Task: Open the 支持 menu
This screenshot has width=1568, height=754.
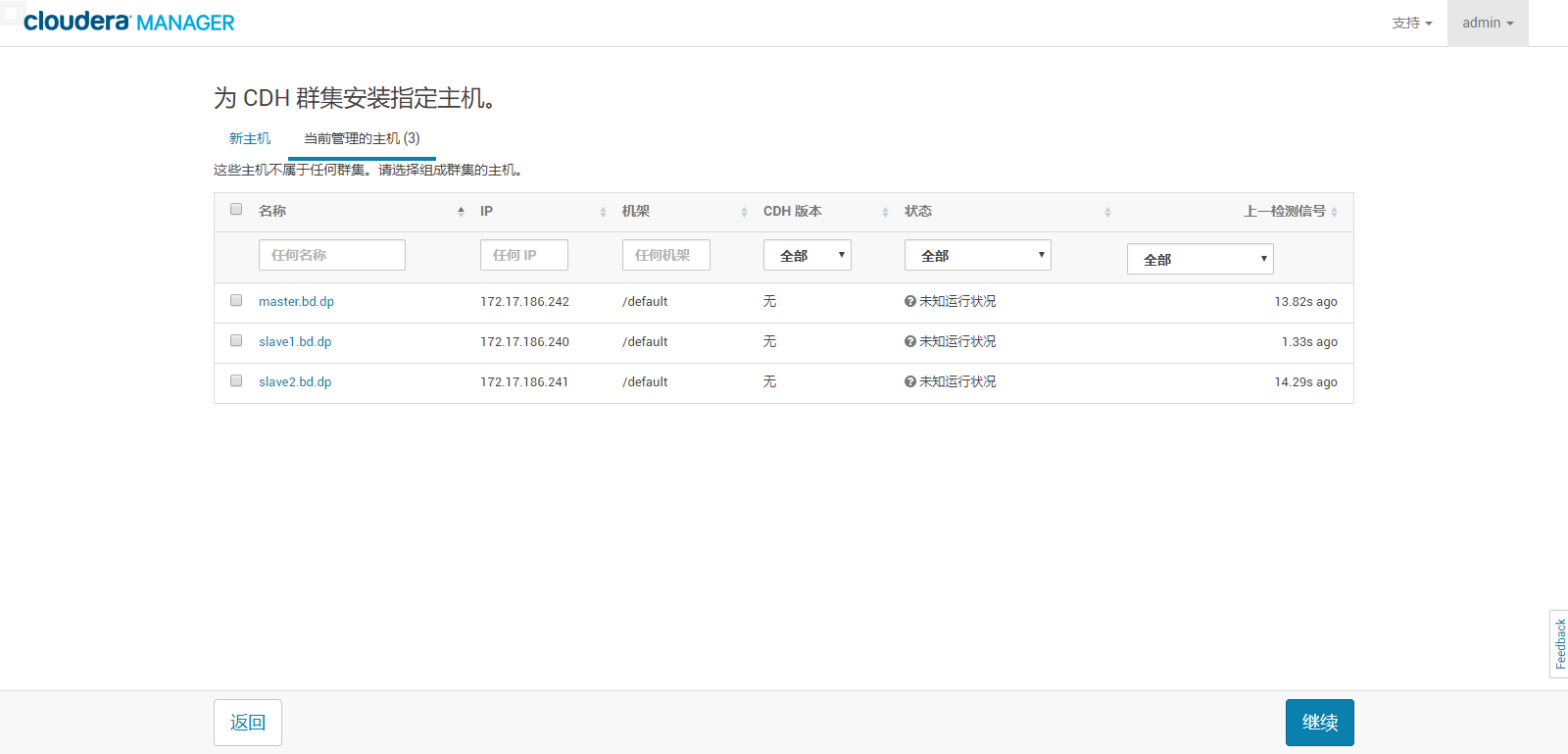Action: point(1412,23)
